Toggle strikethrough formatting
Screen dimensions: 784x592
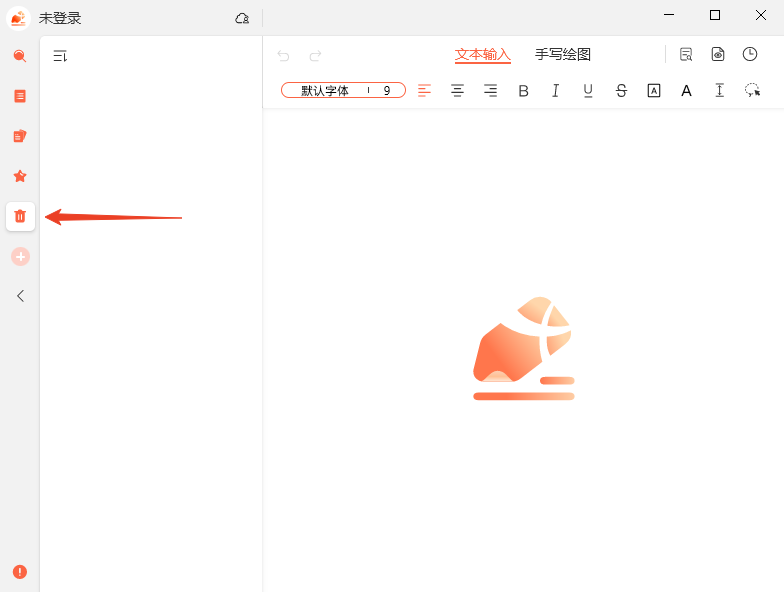click(621, 90)
